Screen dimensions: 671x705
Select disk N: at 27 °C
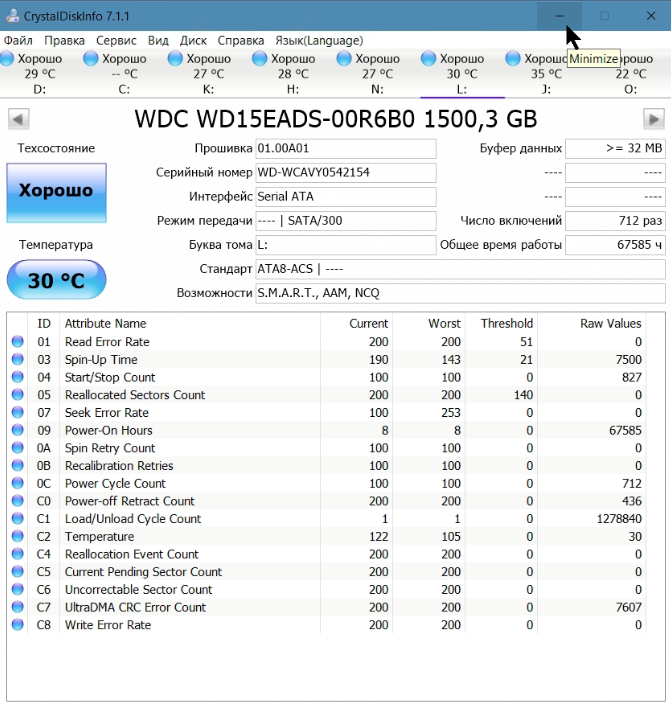(x=378, y=73)
